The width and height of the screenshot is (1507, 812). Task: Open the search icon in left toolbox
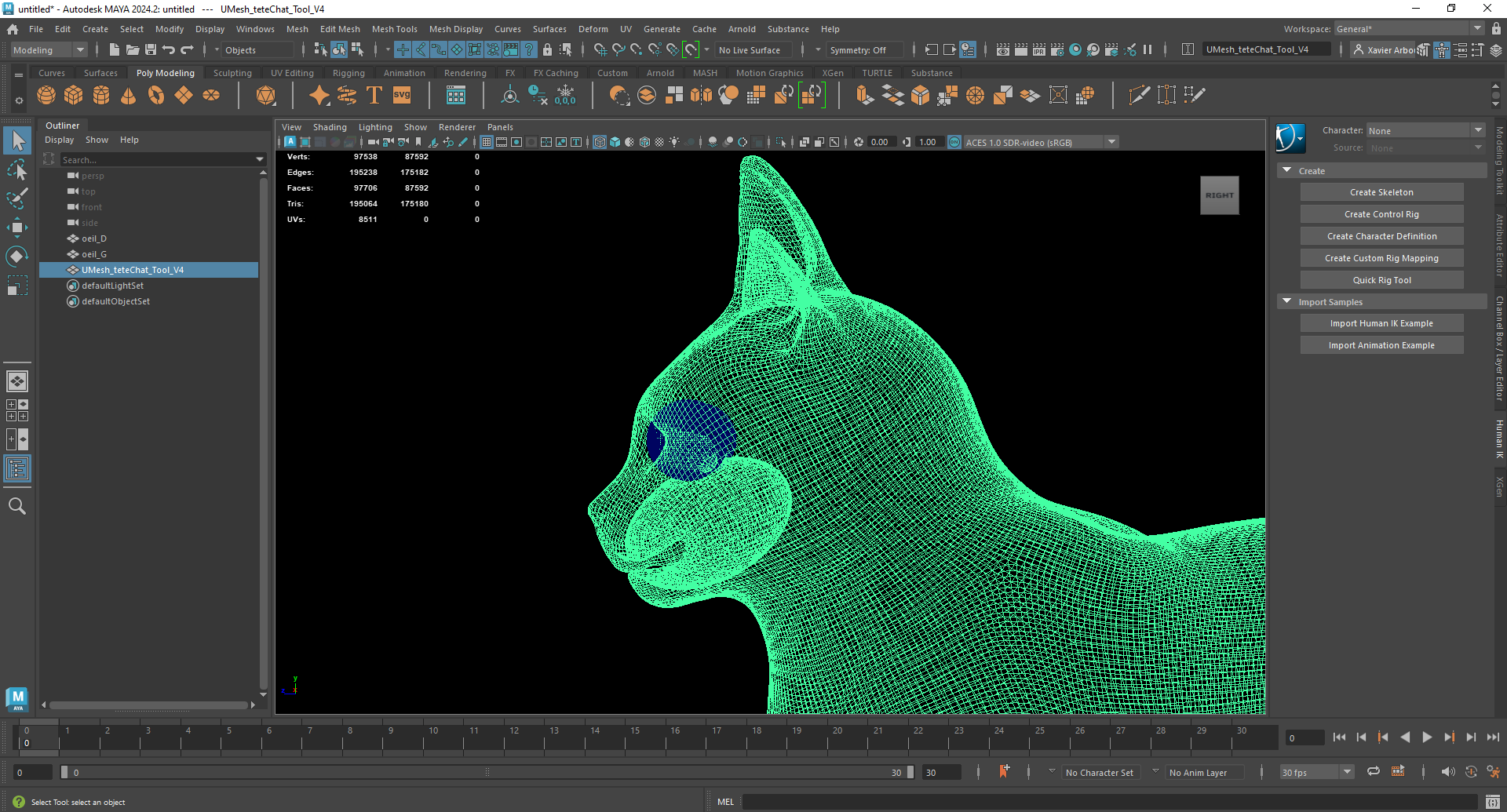coord(17,506)
